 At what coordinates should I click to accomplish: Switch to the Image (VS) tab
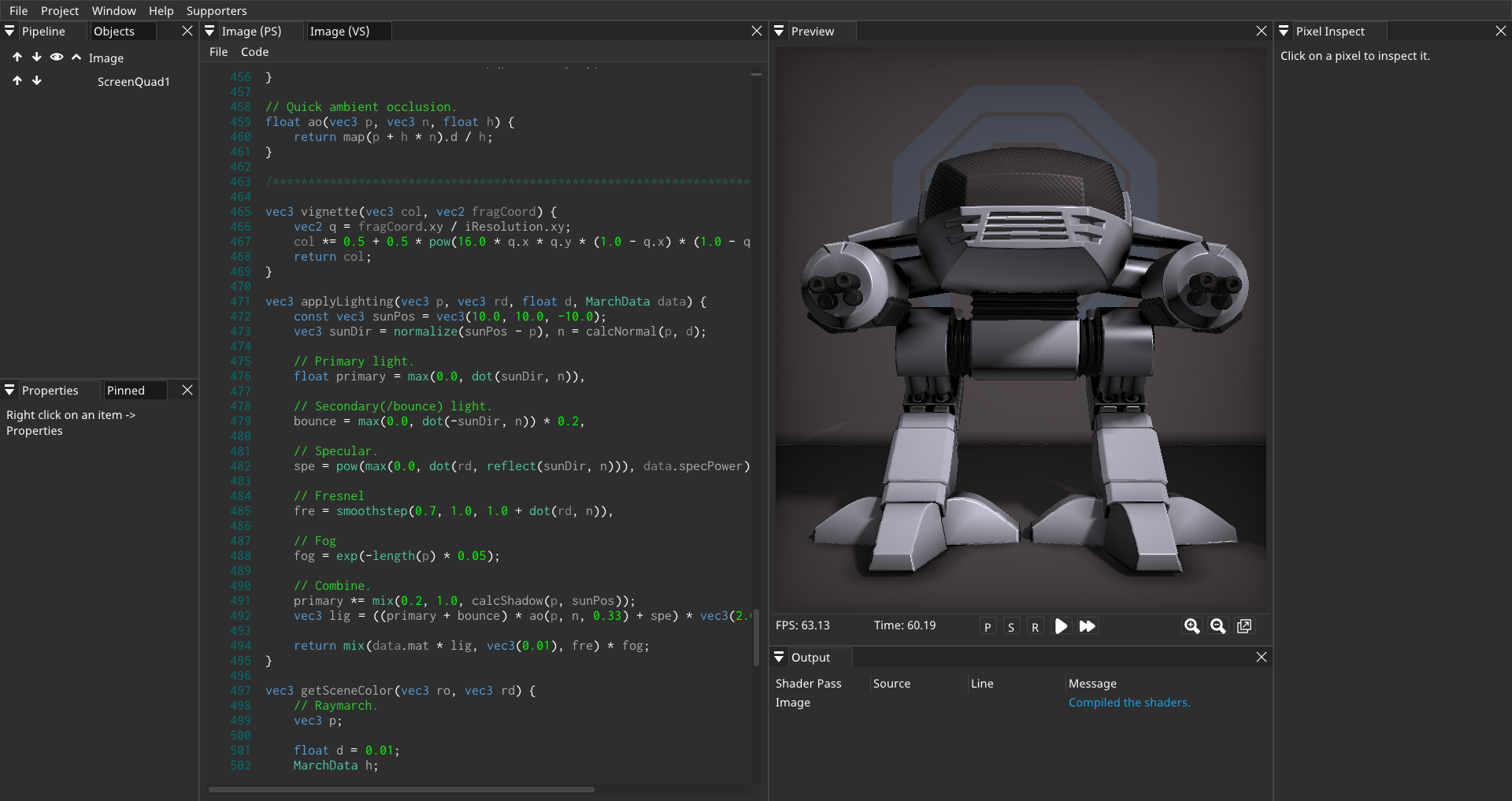point(339,32)
